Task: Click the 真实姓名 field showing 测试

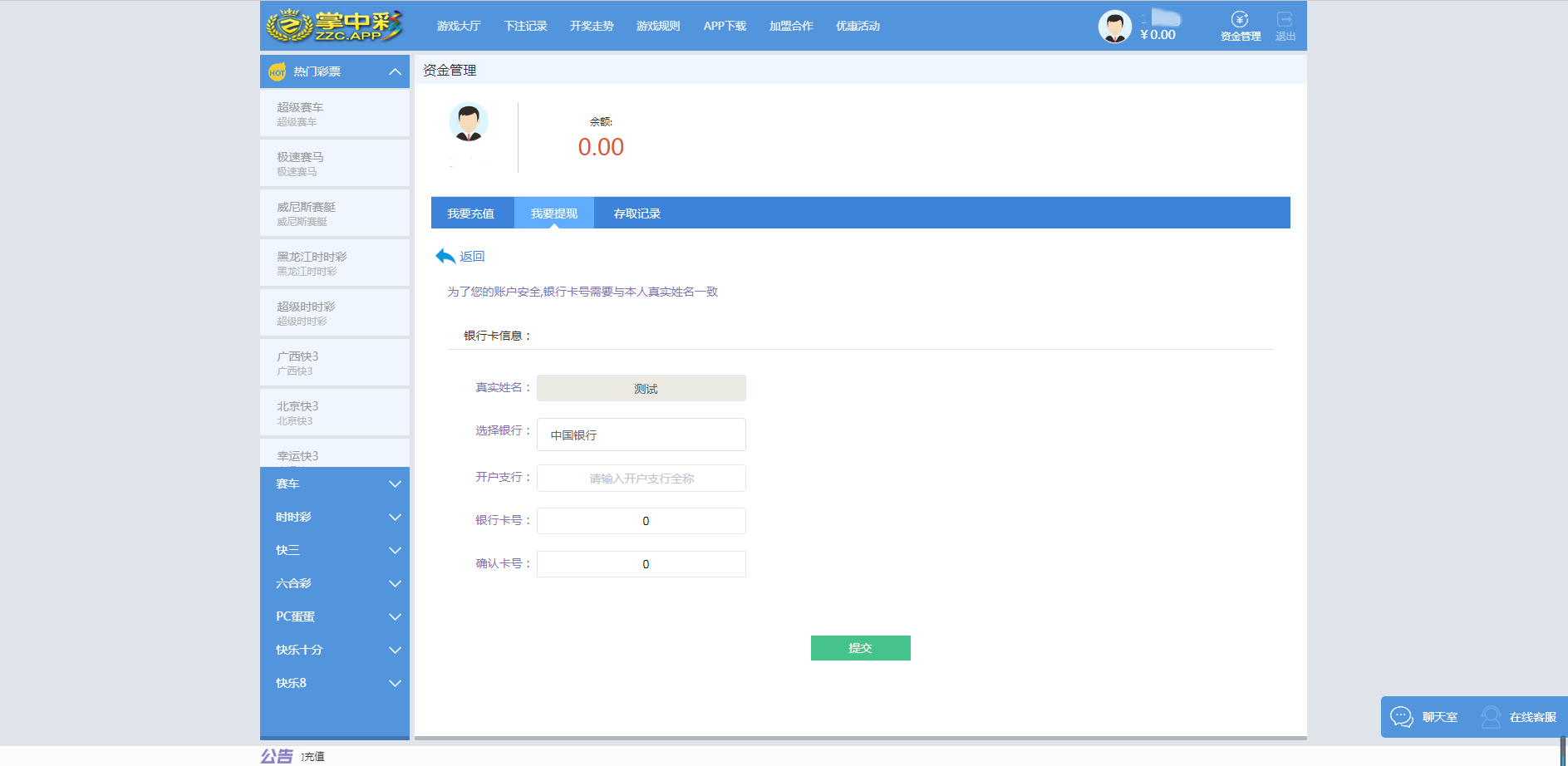Action: click(641, 388)
